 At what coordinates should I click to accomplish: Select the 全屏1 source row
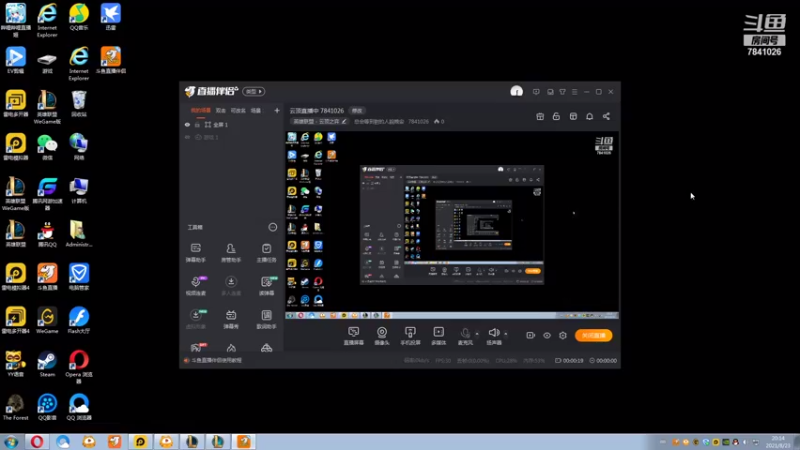[232, 124]
